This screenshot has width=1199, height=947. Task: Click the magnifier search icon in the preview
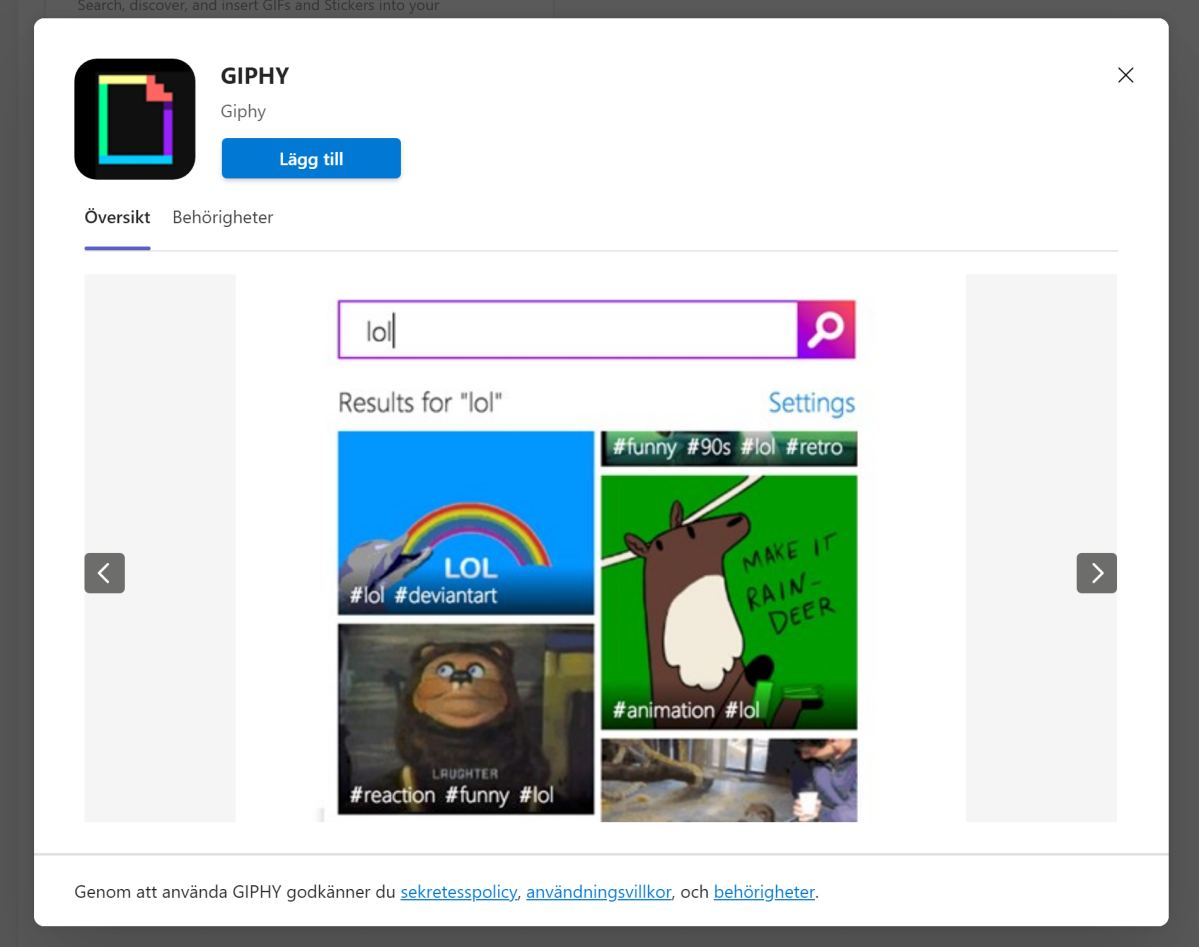(826, 330)
